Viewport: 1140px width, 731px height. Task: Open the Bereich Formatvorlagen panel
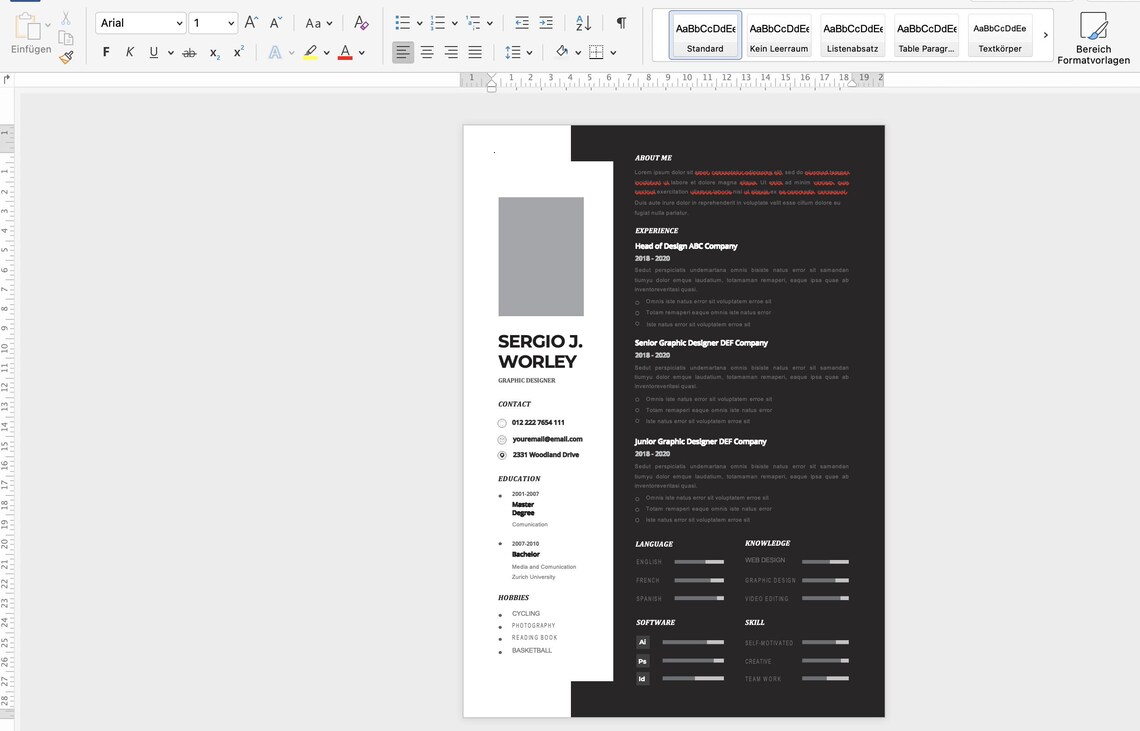click(1093, 37)
